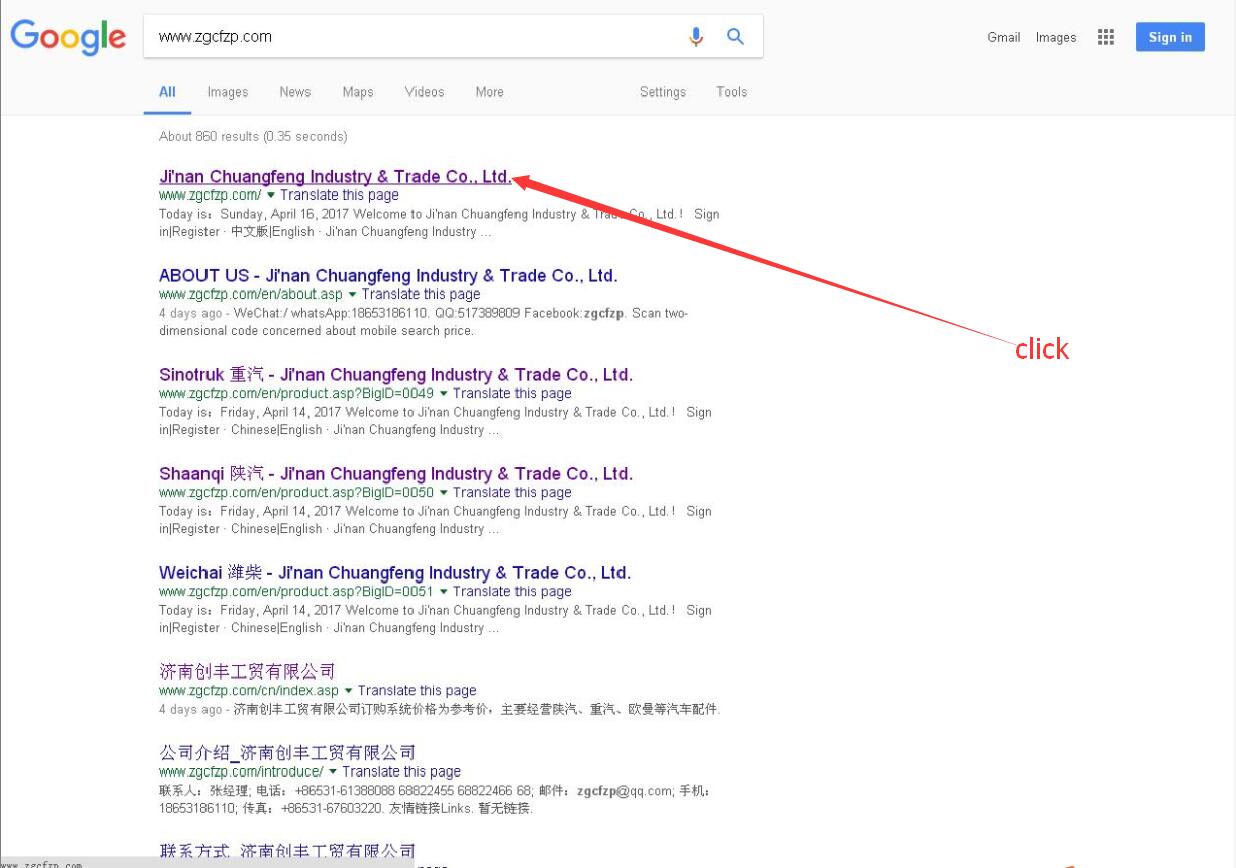Open the More search categories menu
Viewport: 1236px width, 868px height.
coord(490,92)
